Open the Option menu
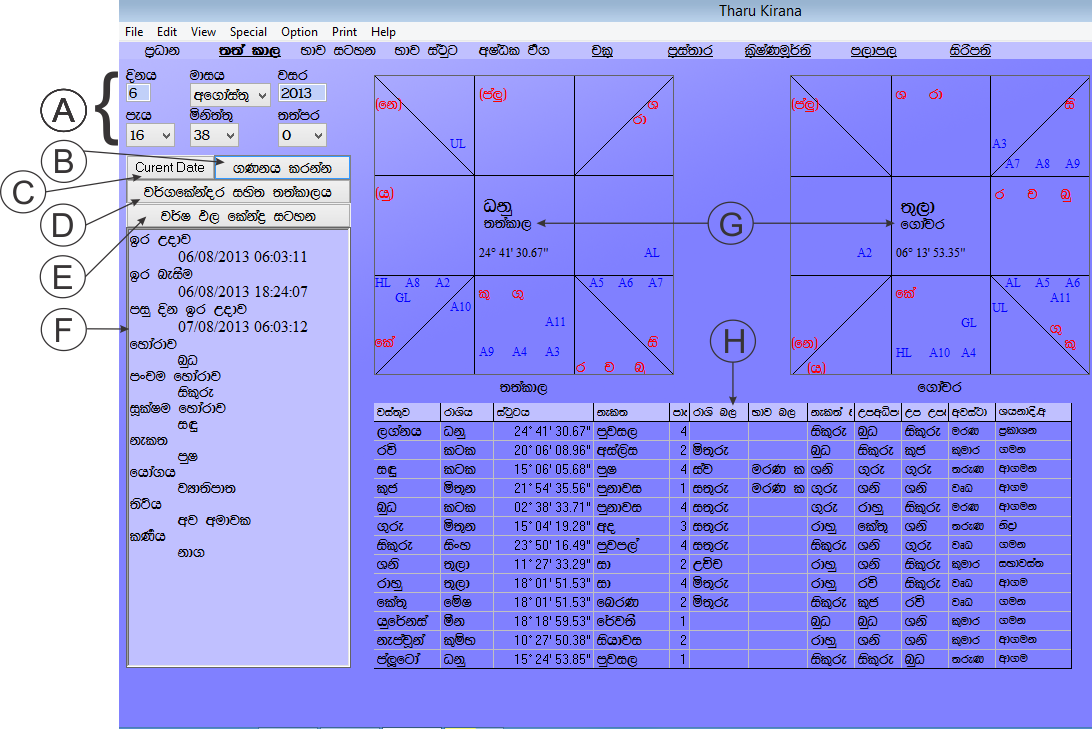The image size is (1092, 729). pos(299,32)
